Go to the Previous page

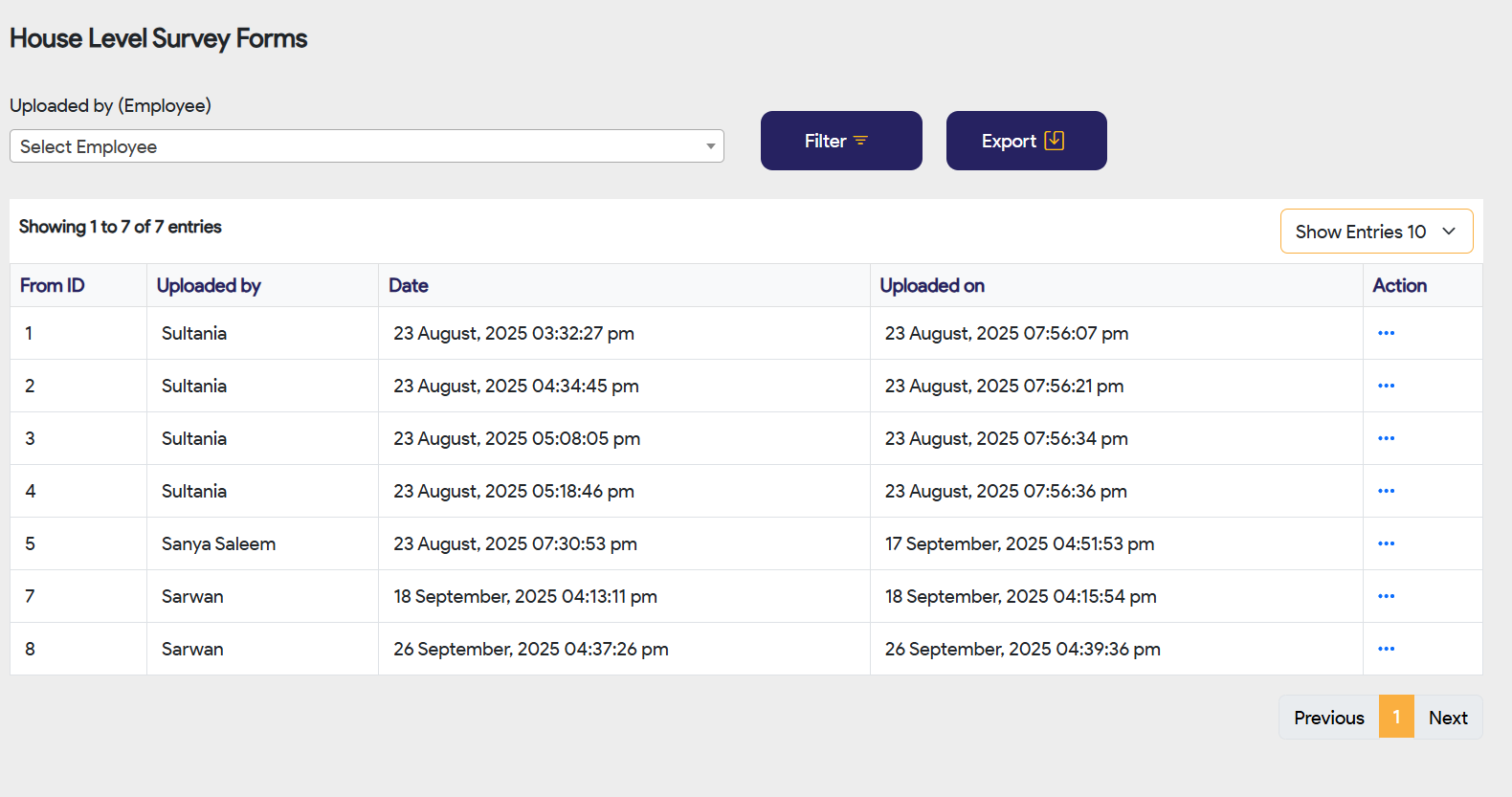tap(1329, 718)
